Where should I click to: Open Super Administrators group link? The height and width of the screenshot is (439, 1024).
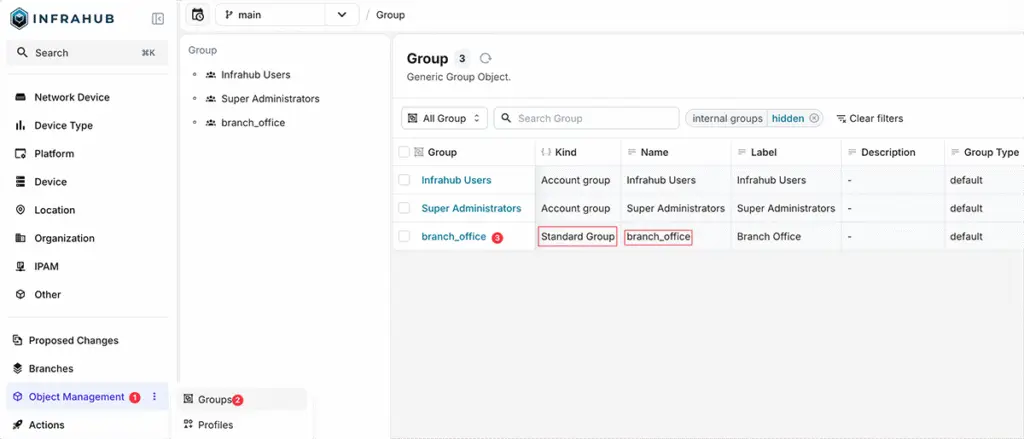[472, 208]
